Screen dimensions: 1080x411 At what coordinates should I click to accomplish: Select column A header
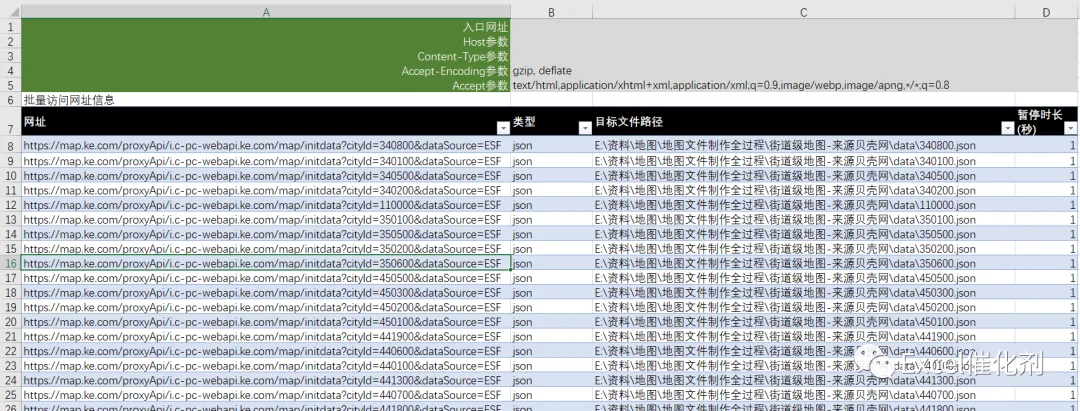point(267,12)
